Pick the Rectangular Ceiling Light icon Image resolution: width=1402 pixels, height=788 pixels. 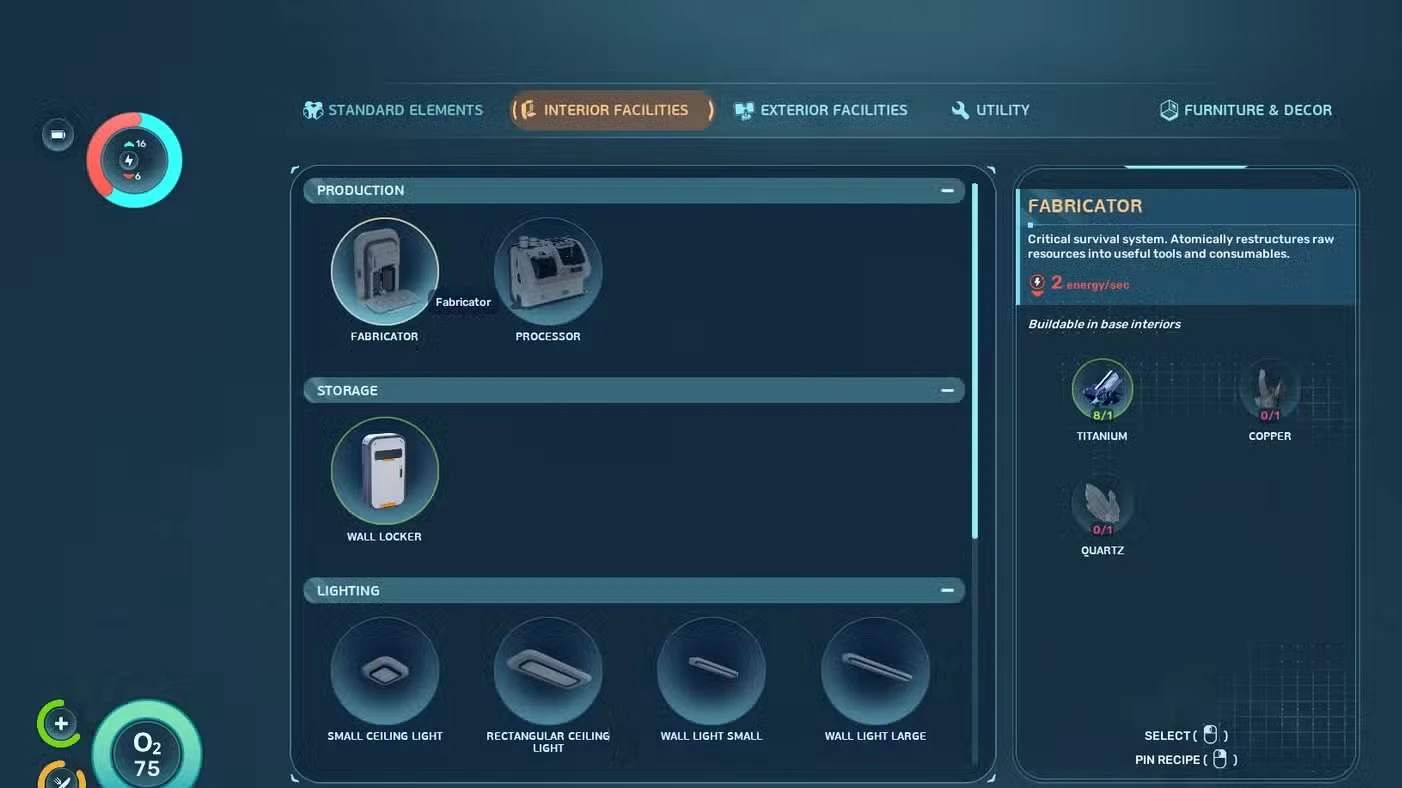[548, 672]
